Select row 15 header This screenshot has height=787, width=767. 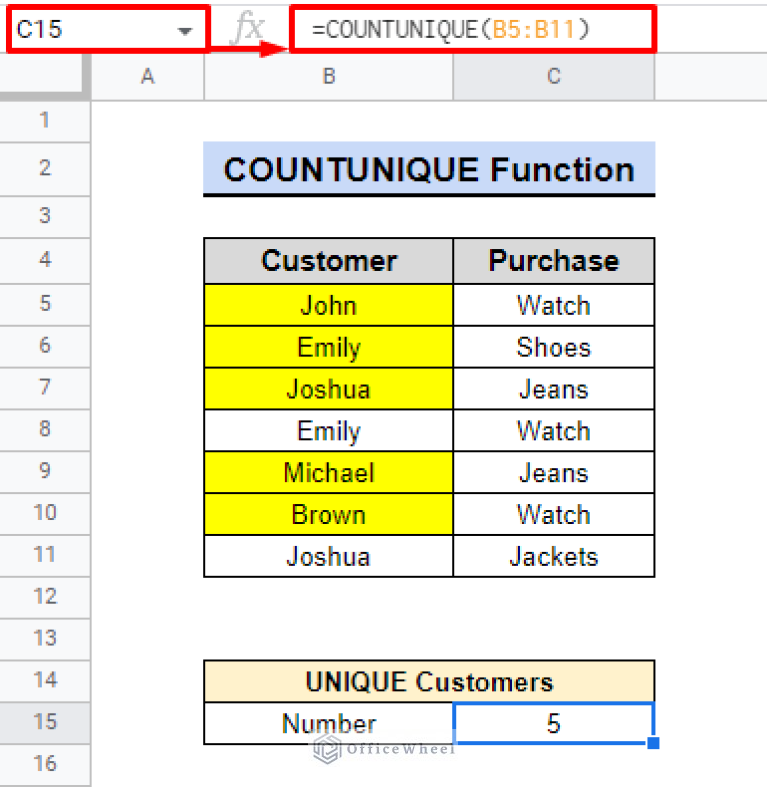click(44, 722)
